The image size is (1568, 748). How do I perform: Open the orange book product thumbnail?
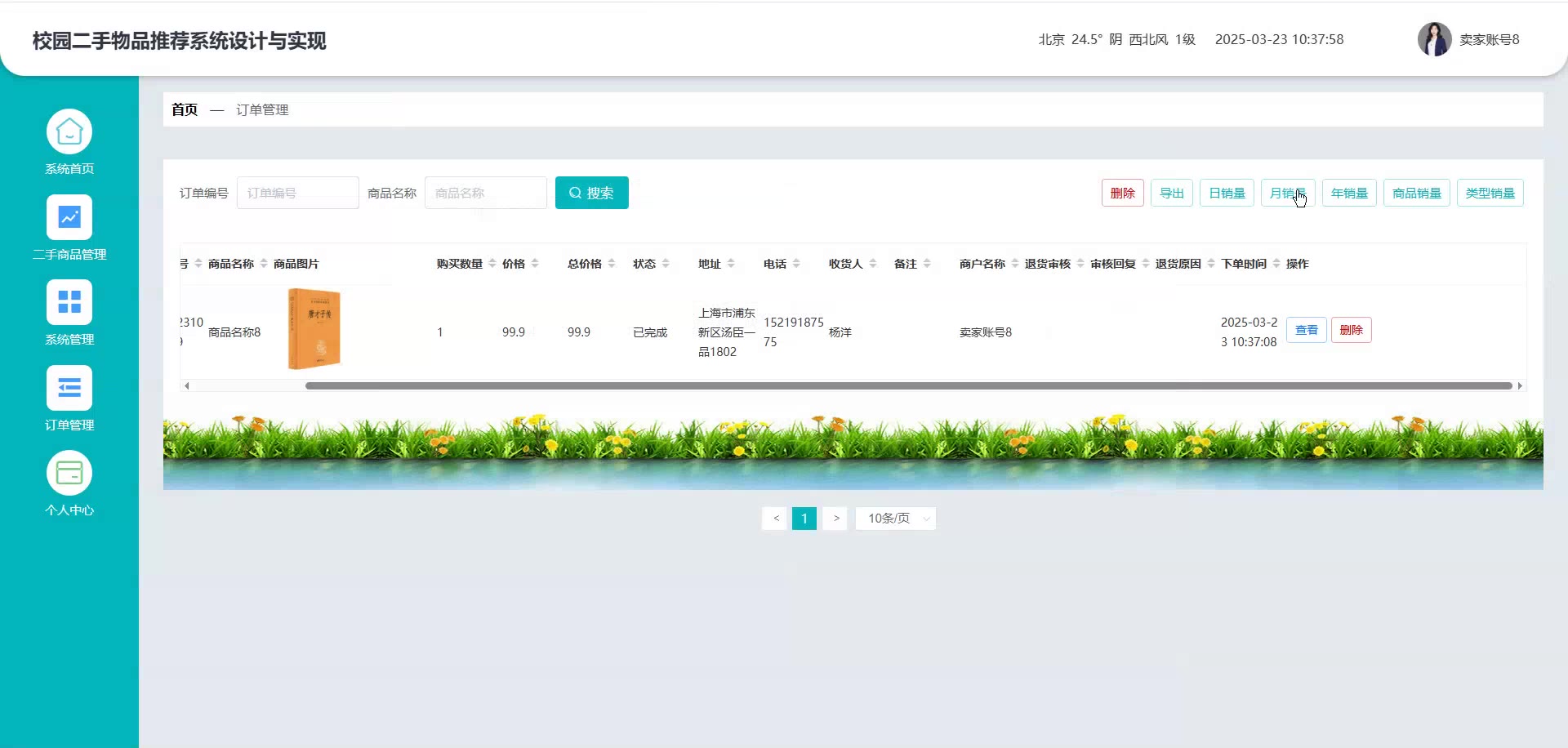[x=314, y=329]
